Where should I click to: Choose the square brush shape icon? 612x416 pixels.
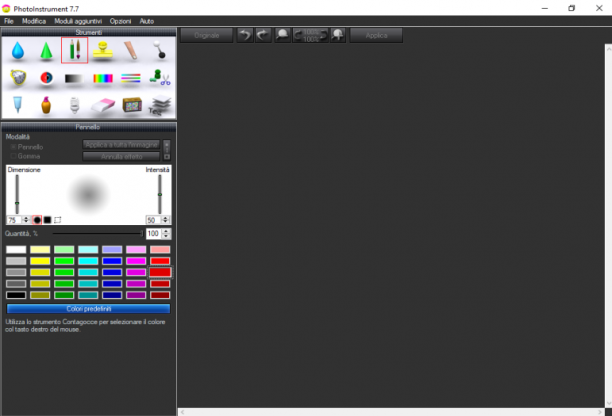[x=47, y=220]
